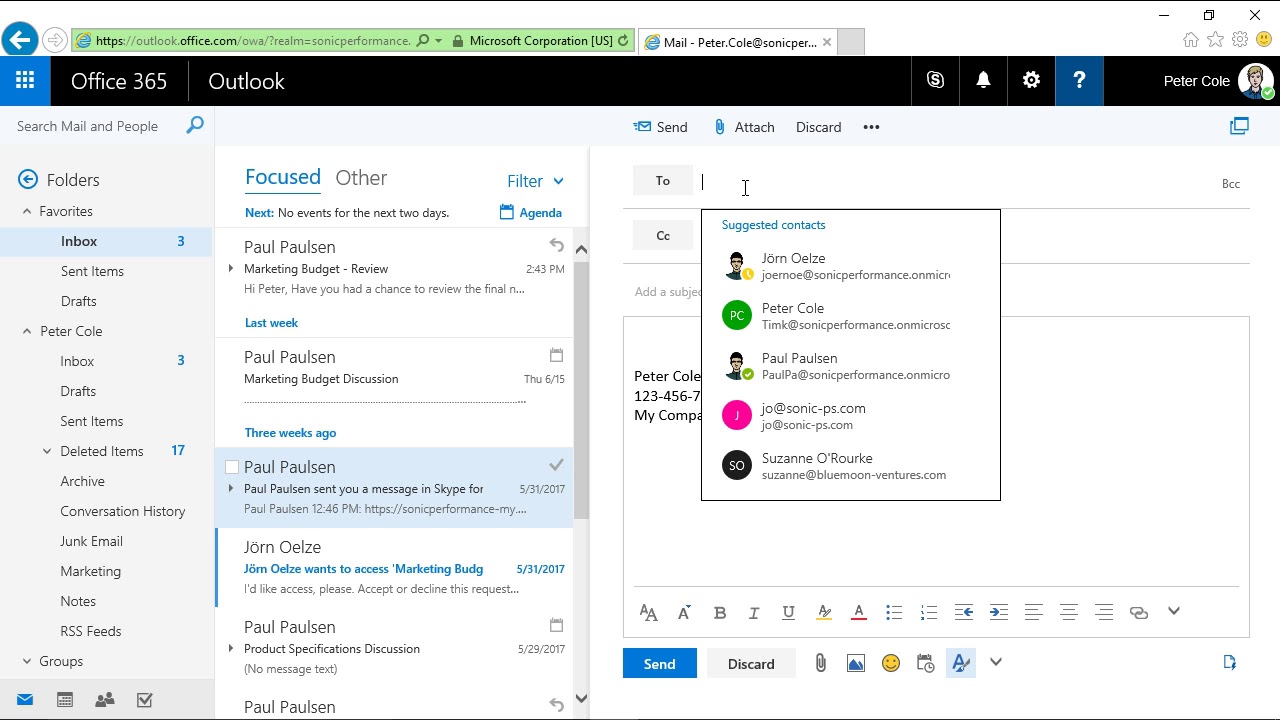Toggle bold formatting
Image resolution: width=1280 pixels, height=720 pixels.
point(719,612)
